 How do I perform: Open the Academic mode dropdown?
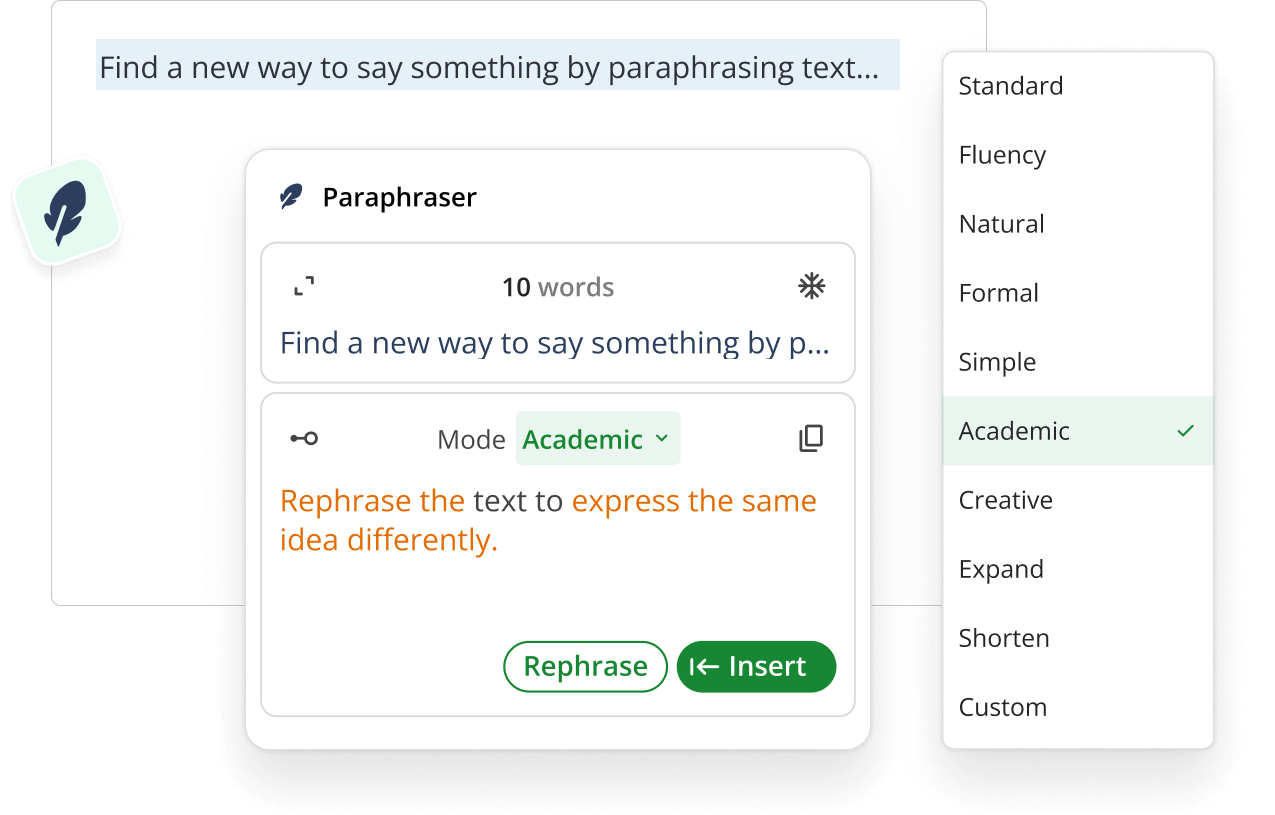click(597, 439)
